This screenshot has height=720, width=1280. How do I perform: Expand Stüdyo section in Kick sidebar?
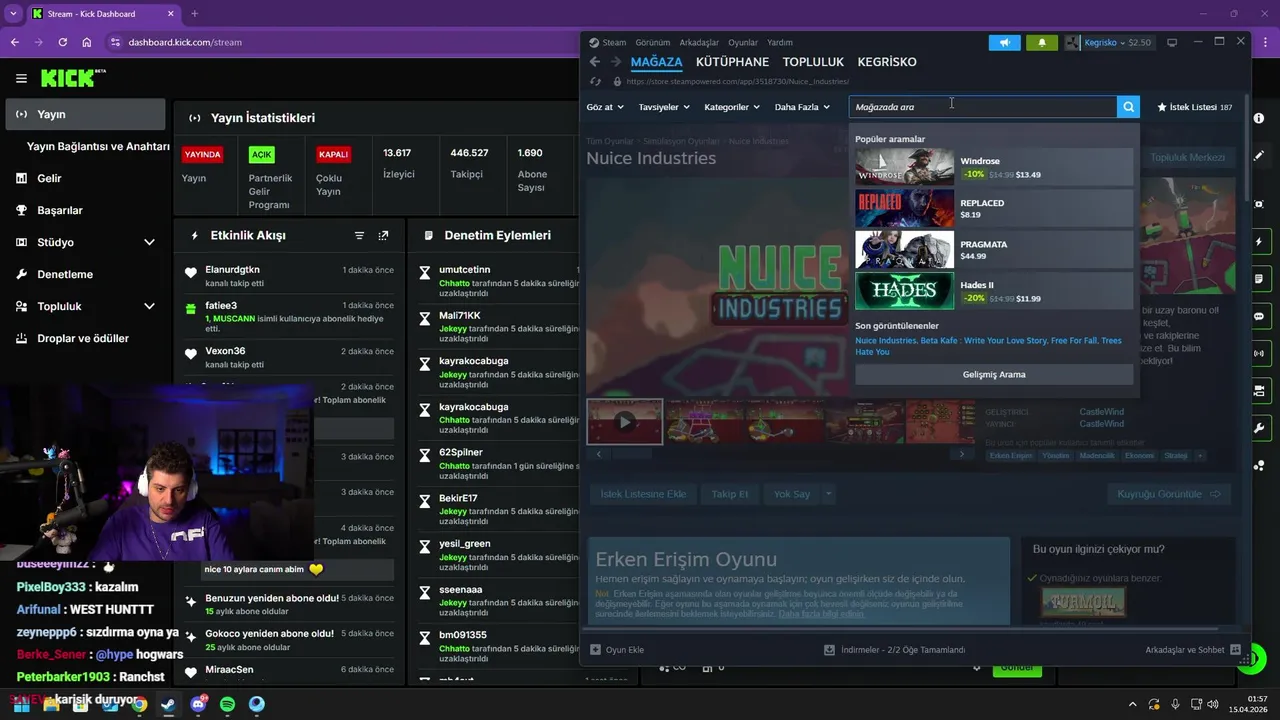pos(149,242)
